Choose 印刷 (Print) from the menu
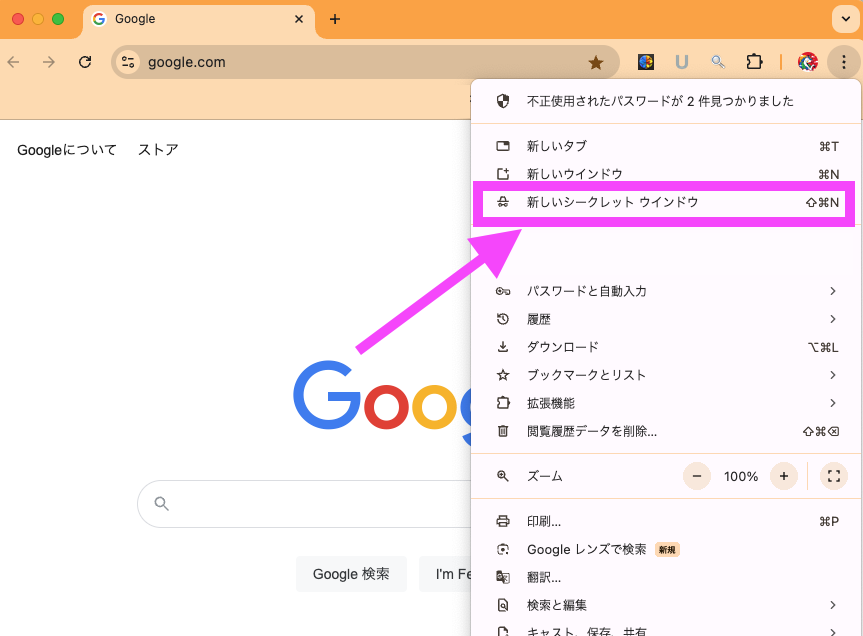This screenshot has height=636, width=863. point(665,521)
